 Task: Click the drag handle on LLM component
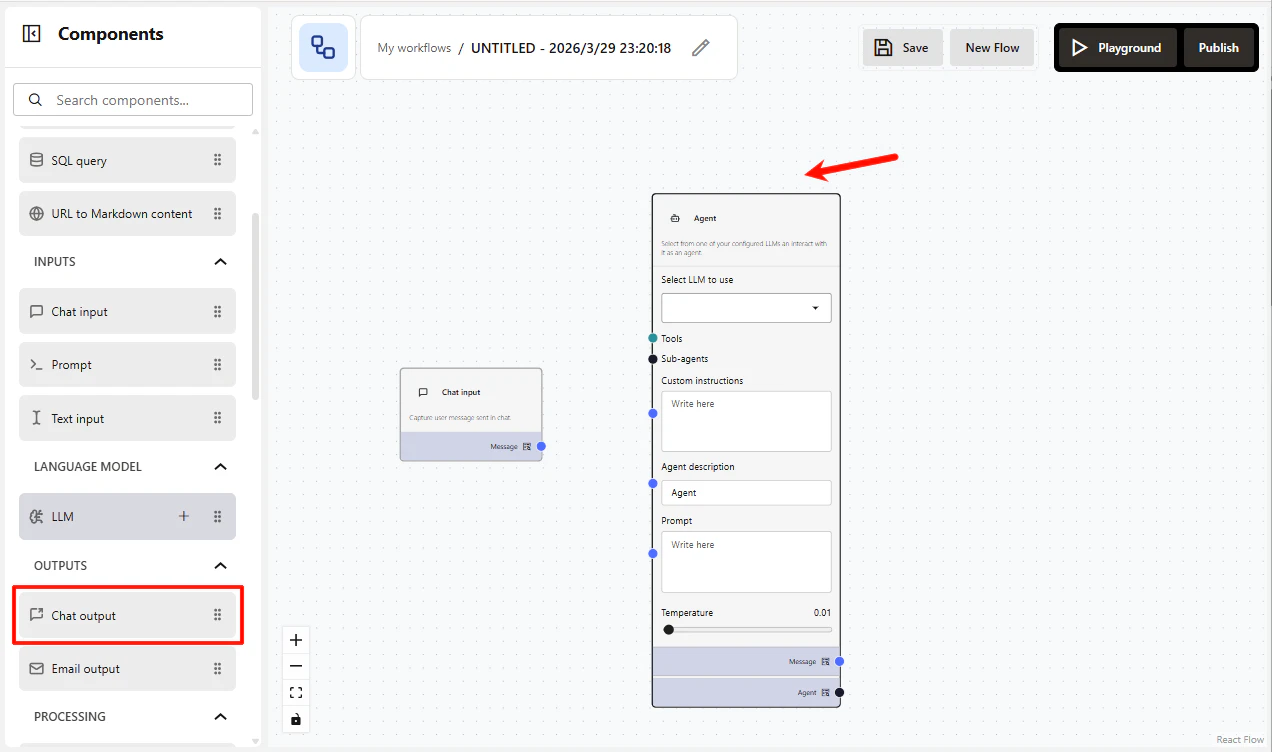217,517
